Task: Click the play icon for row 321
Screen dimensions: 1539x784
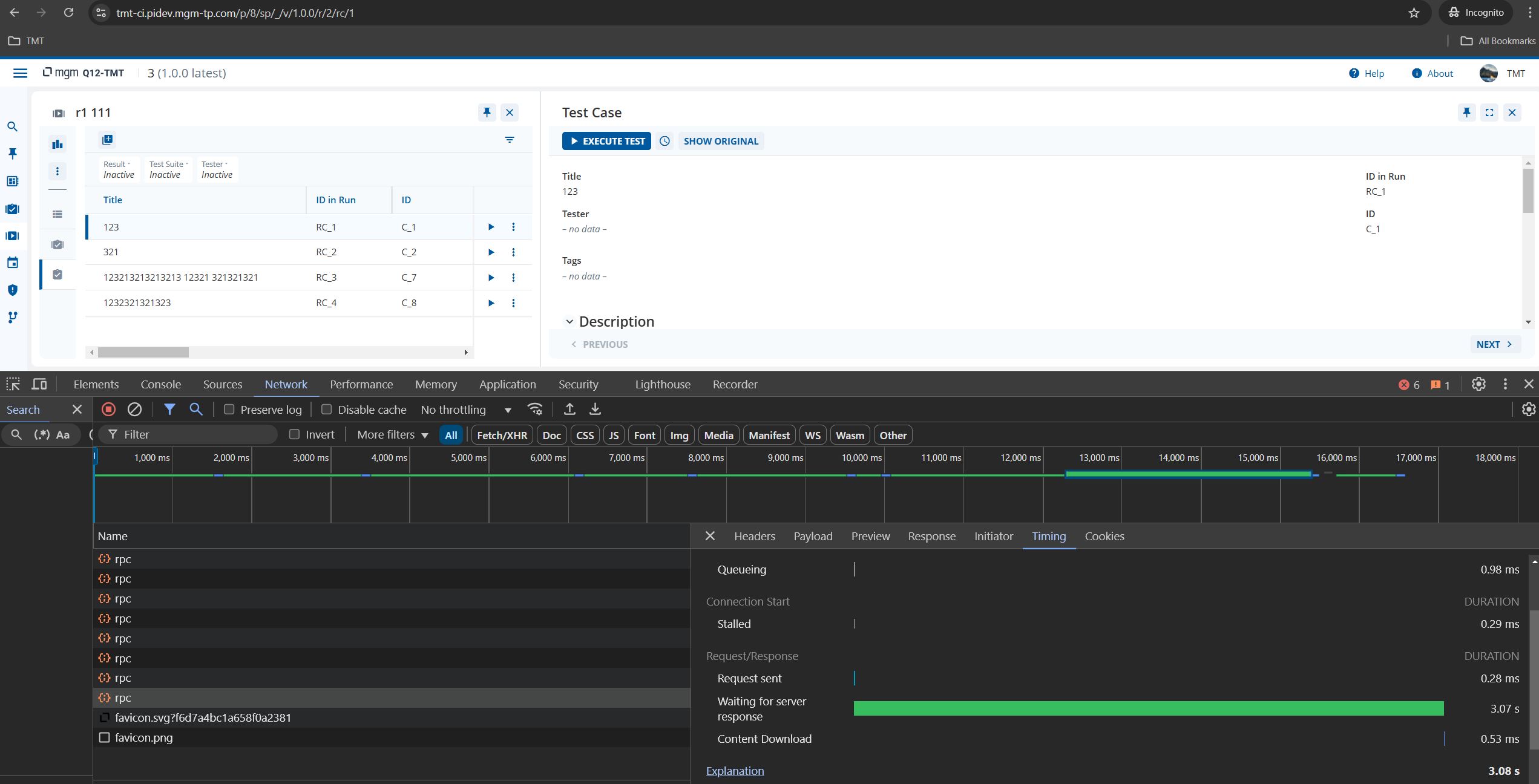Action: 491,252
